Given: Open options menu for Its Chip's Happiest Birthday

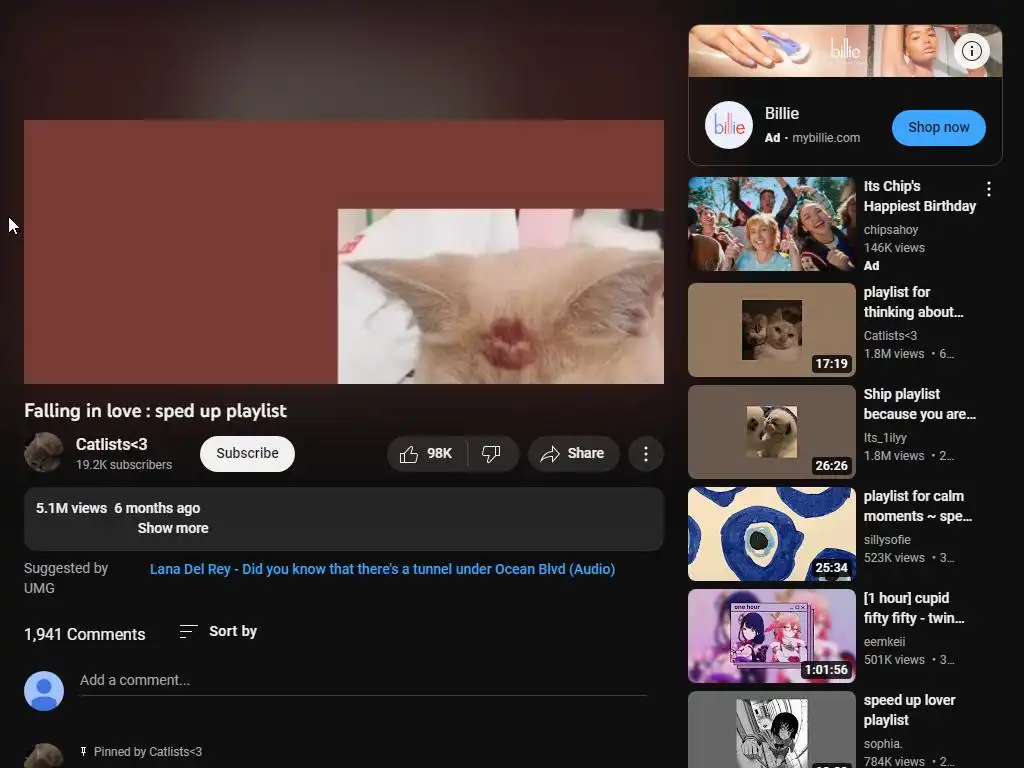Looking at the screenshot, I should pos(989,189).
